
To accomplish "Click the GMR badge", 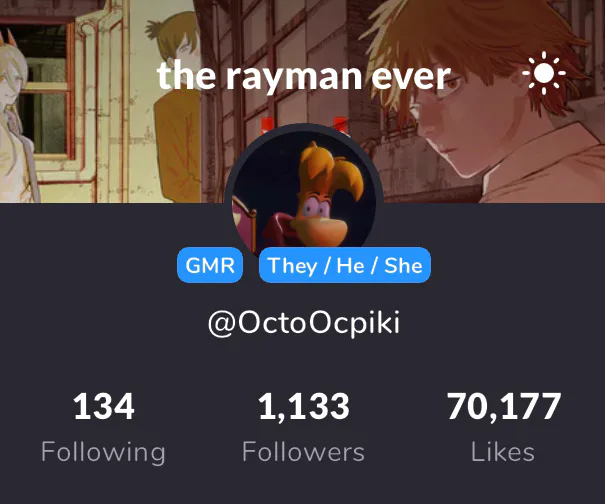I will (210, 265).
